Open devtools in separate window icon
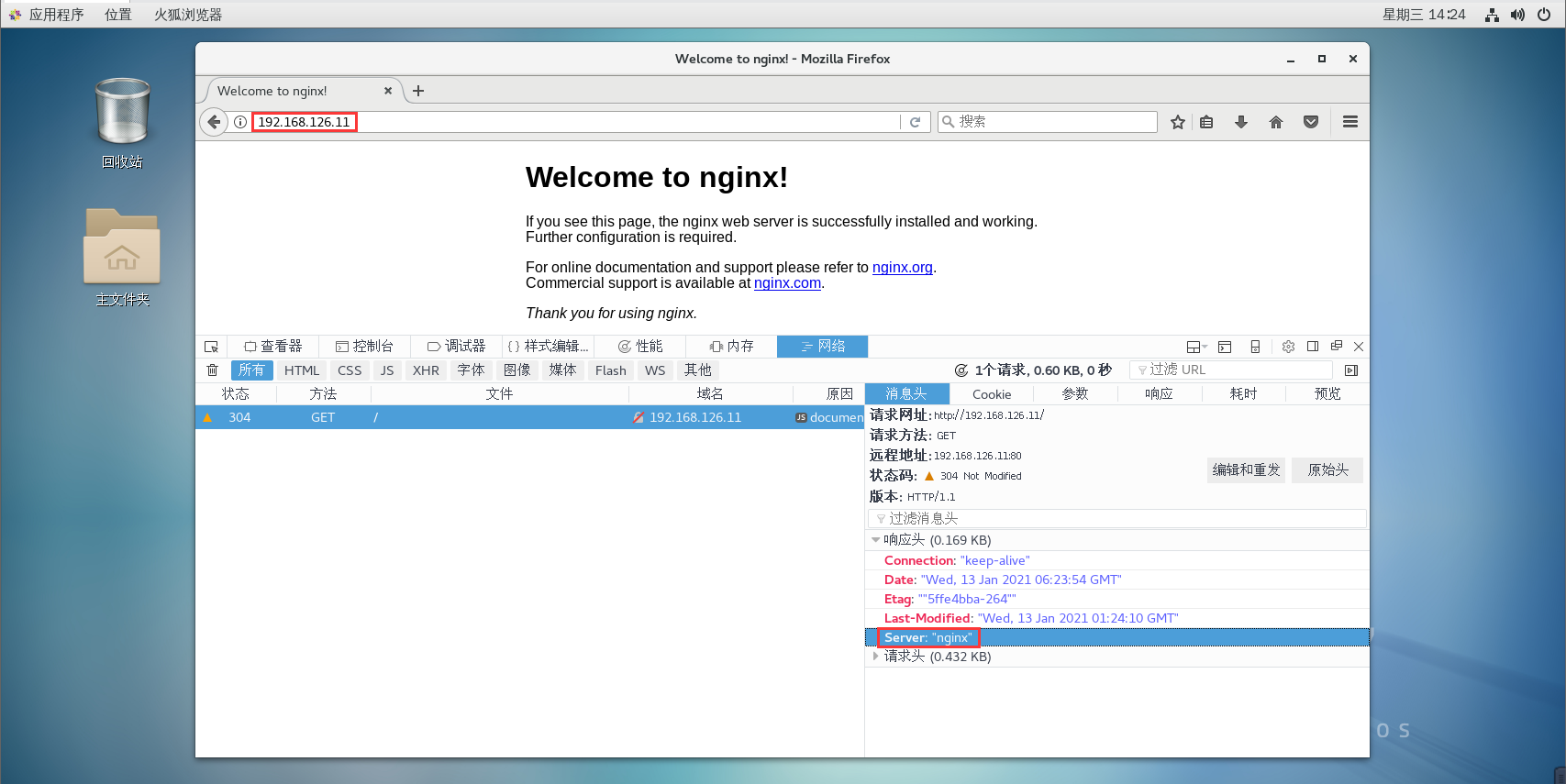 point(1337,347)
